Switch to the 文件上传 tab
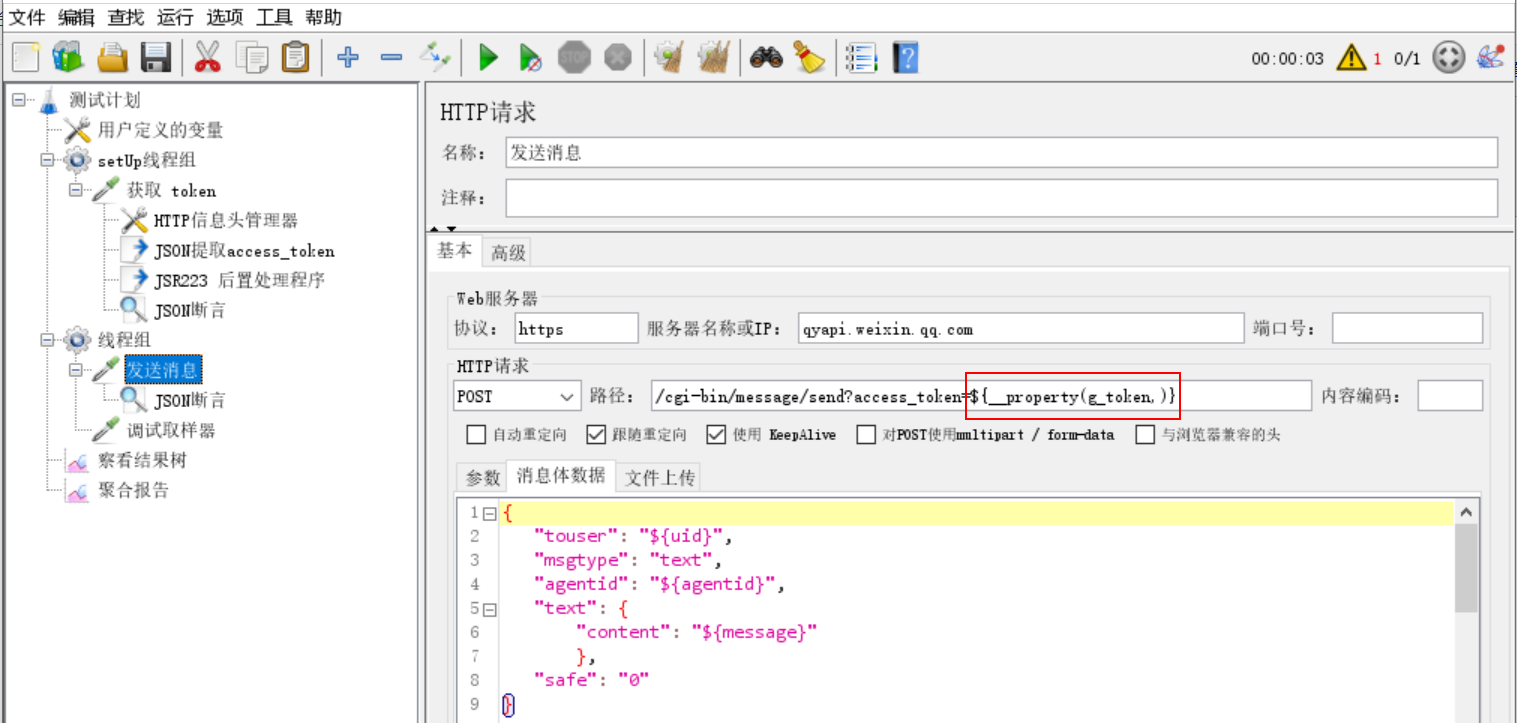Viewport: 1517px width, 723px height. click(x=659, y=478)
